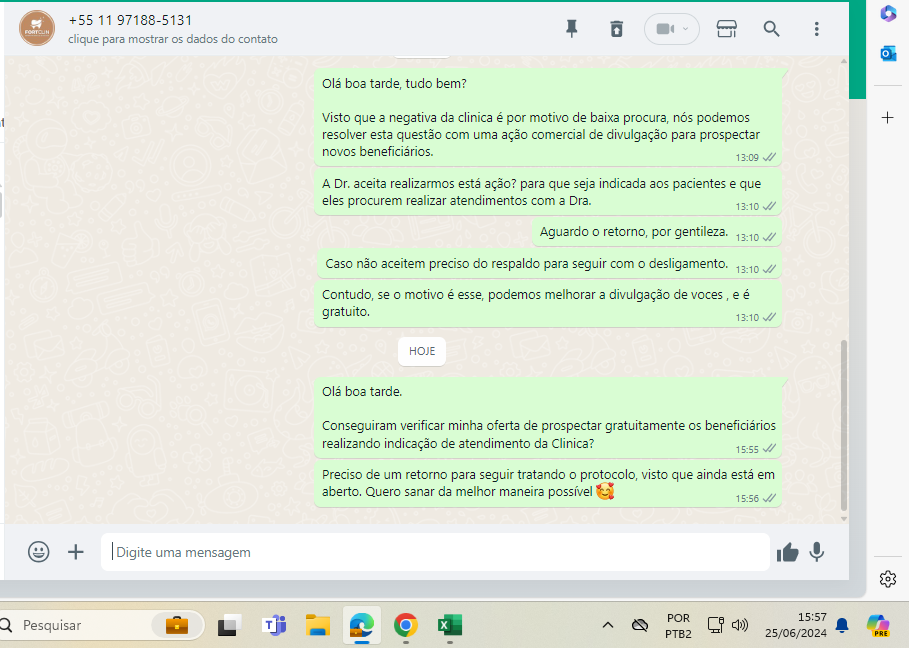The image size is (909, 648).
Task: Start recording a voice message
Action: (x=817, y=552)
